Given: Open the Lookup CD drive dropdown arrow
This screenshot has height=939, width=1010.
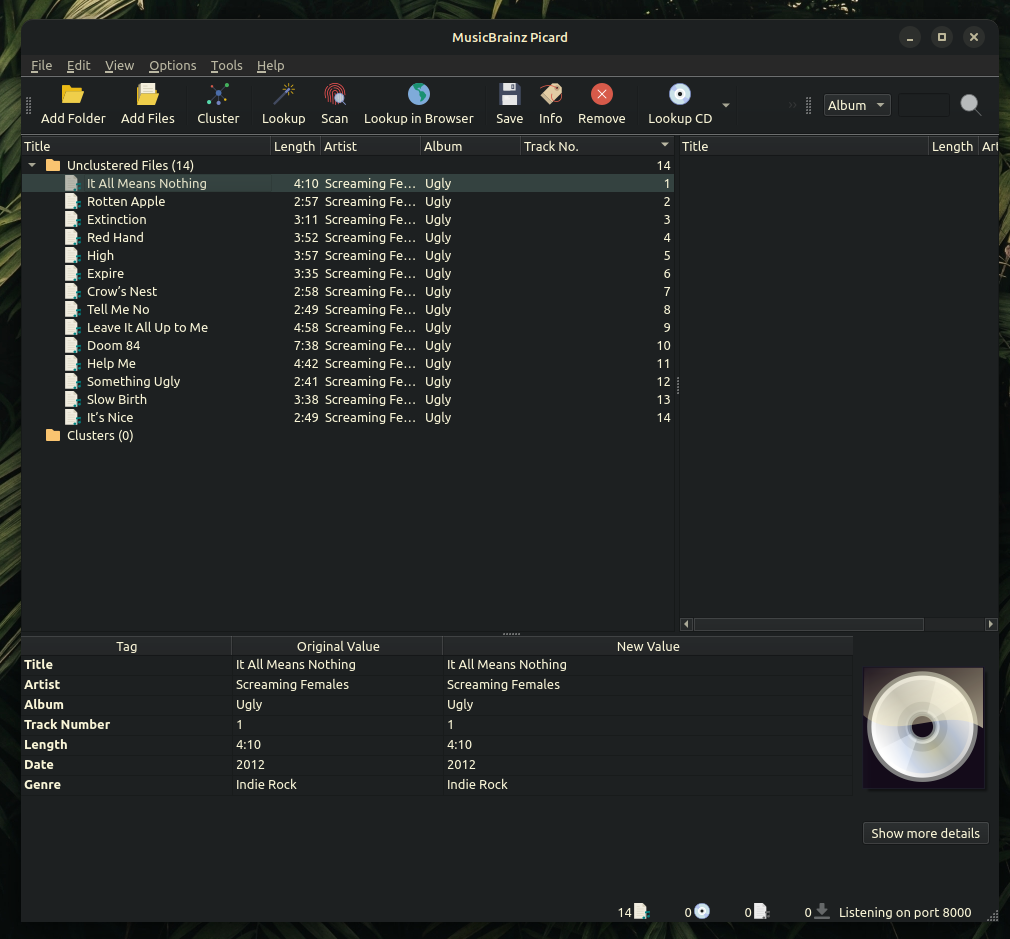Looking at the screenshot, I should coord(726,105).
